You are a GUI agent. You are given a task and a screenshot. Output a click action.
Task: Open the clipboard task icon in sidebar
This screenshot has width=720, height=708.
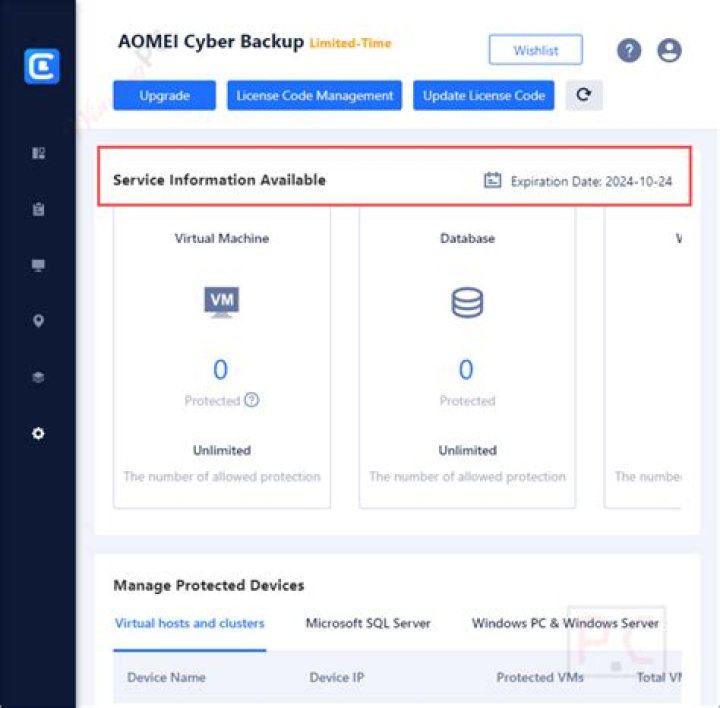pyautogui.click(x=39, y=209)
